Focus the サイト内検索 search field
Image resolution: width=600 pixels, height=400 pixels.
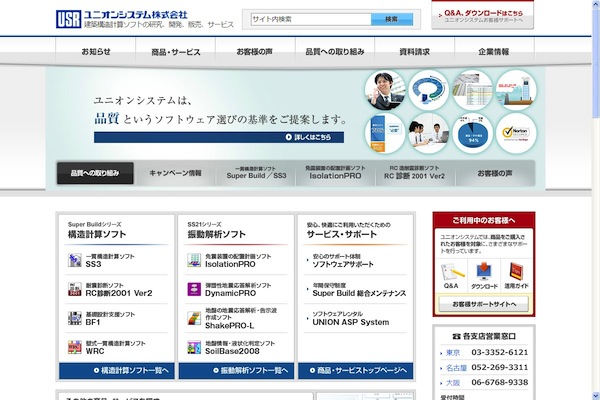click(311, 19)
